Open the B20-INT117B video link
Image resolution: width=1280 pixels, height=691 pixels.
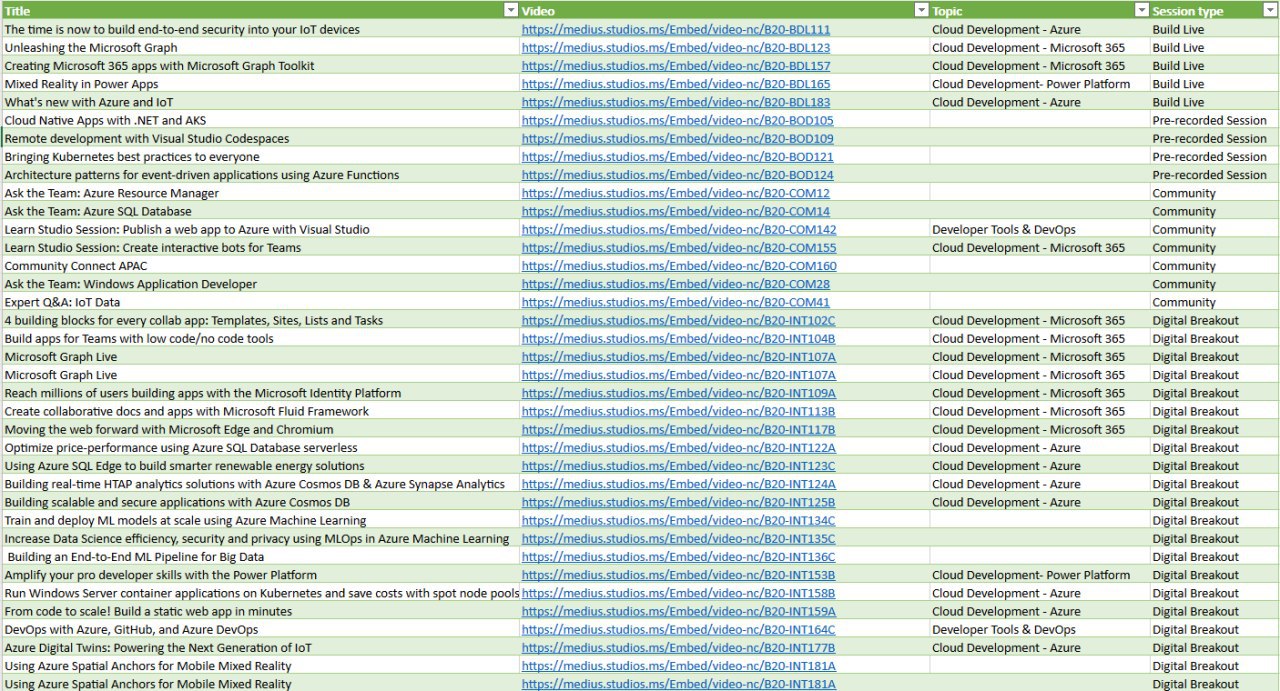[678, 430]
